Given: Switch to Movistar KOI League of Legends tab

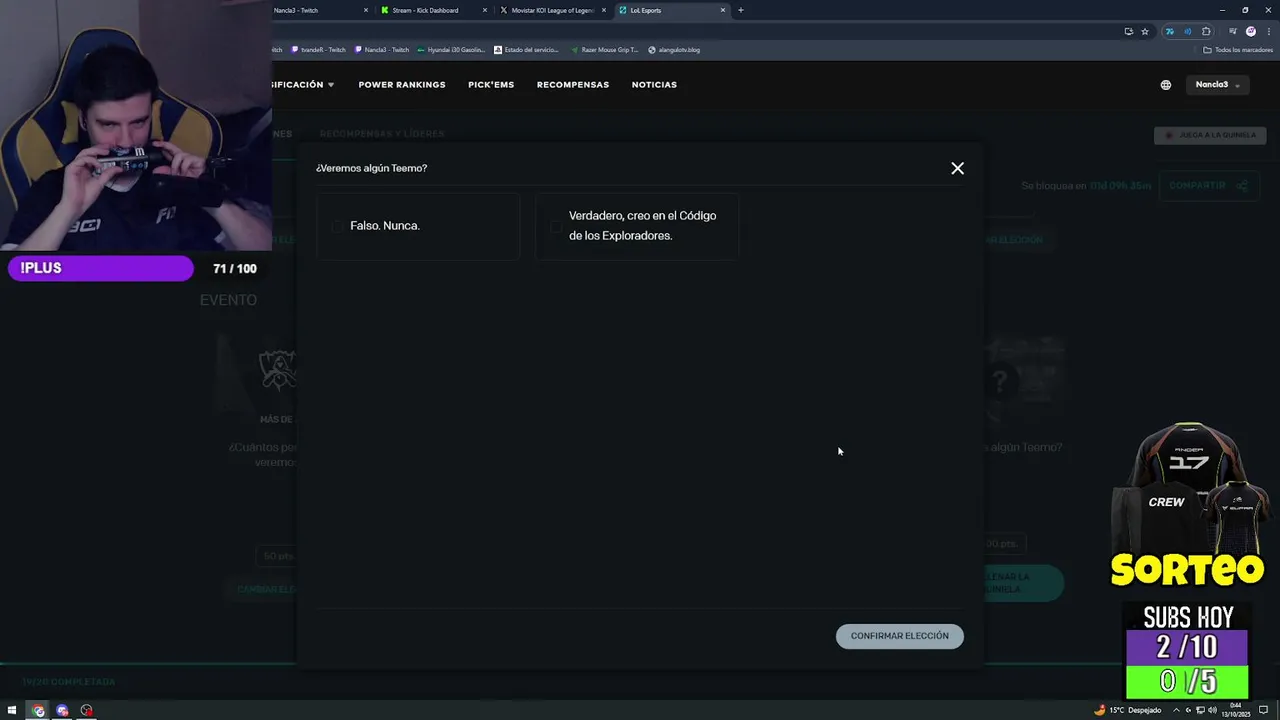Looking at the screenshot, I should coord(552,10).
